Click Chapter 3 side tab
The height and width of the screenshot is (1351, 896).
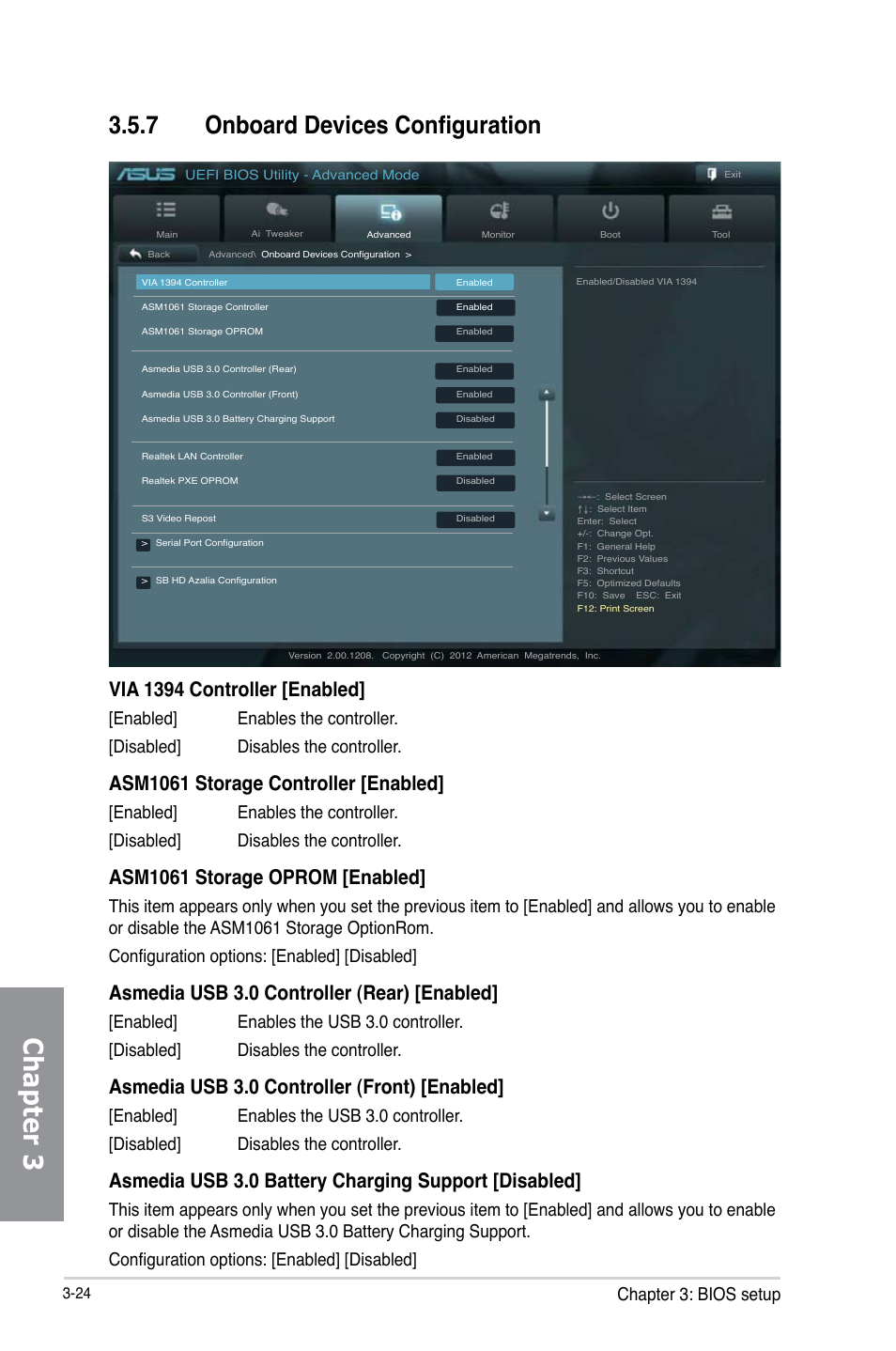(x=32, y=1104)
